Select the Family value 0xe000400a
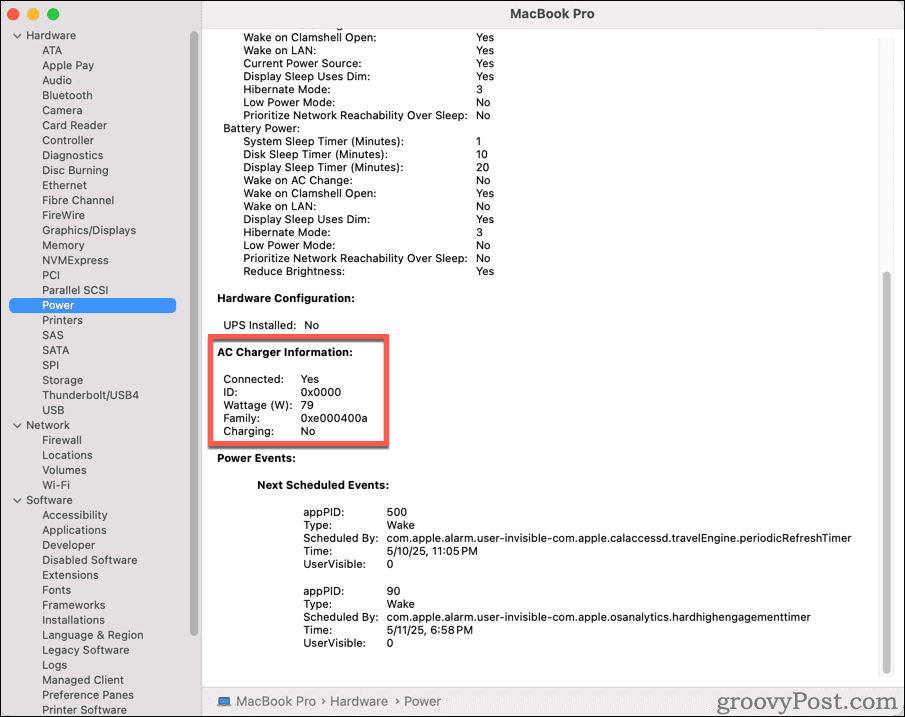 click(334, 419)
